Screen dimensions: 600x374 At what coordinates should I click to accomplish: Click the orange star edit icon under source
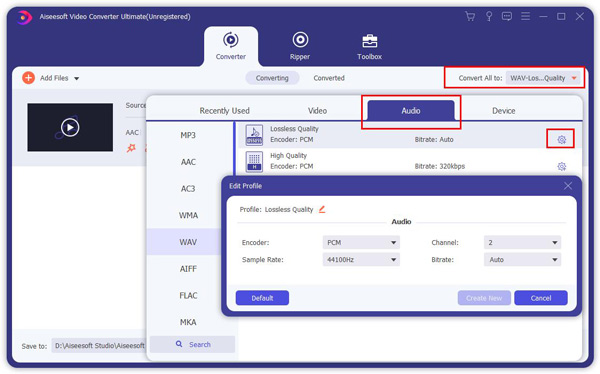131,148
